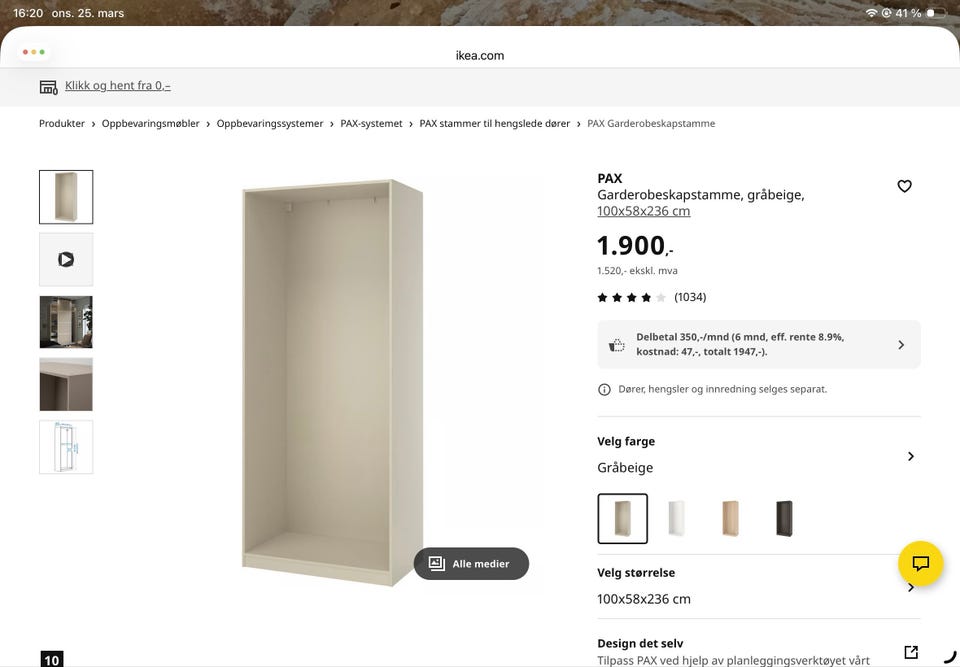Screen dimensions: 960x667
Task: Click the delivery installment piggy bank icon
Action: coord(617,344)
